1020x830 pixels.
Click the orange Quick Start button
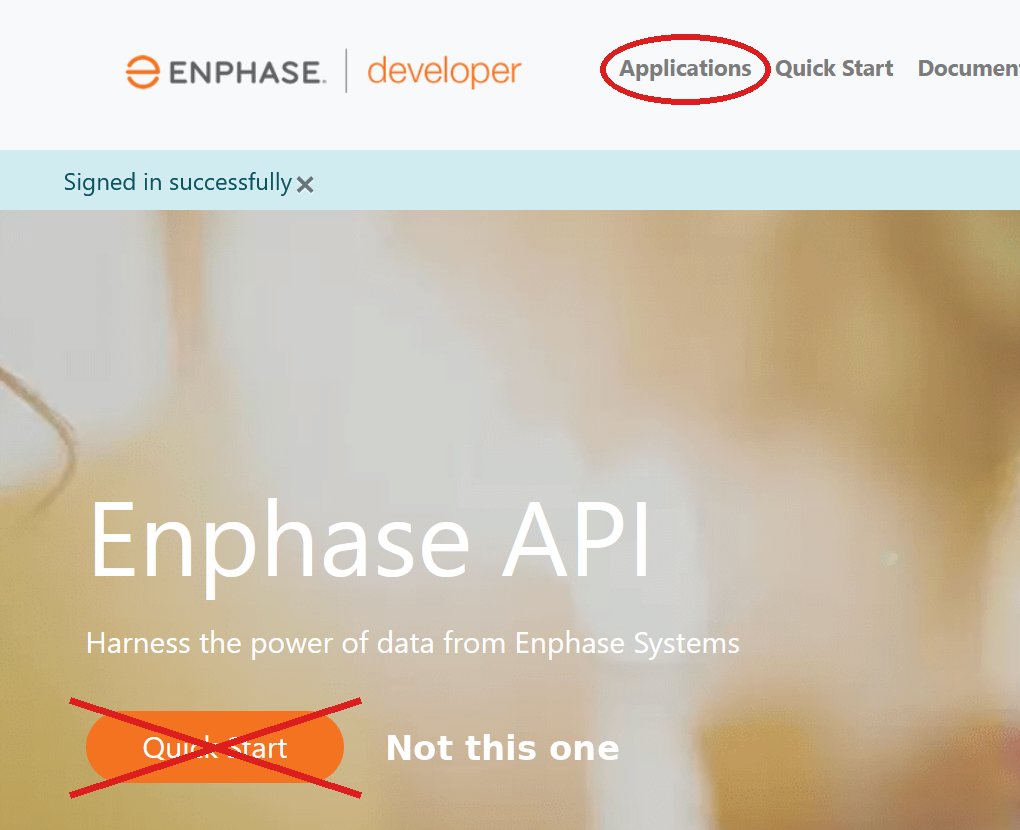(x=215, y=747)
